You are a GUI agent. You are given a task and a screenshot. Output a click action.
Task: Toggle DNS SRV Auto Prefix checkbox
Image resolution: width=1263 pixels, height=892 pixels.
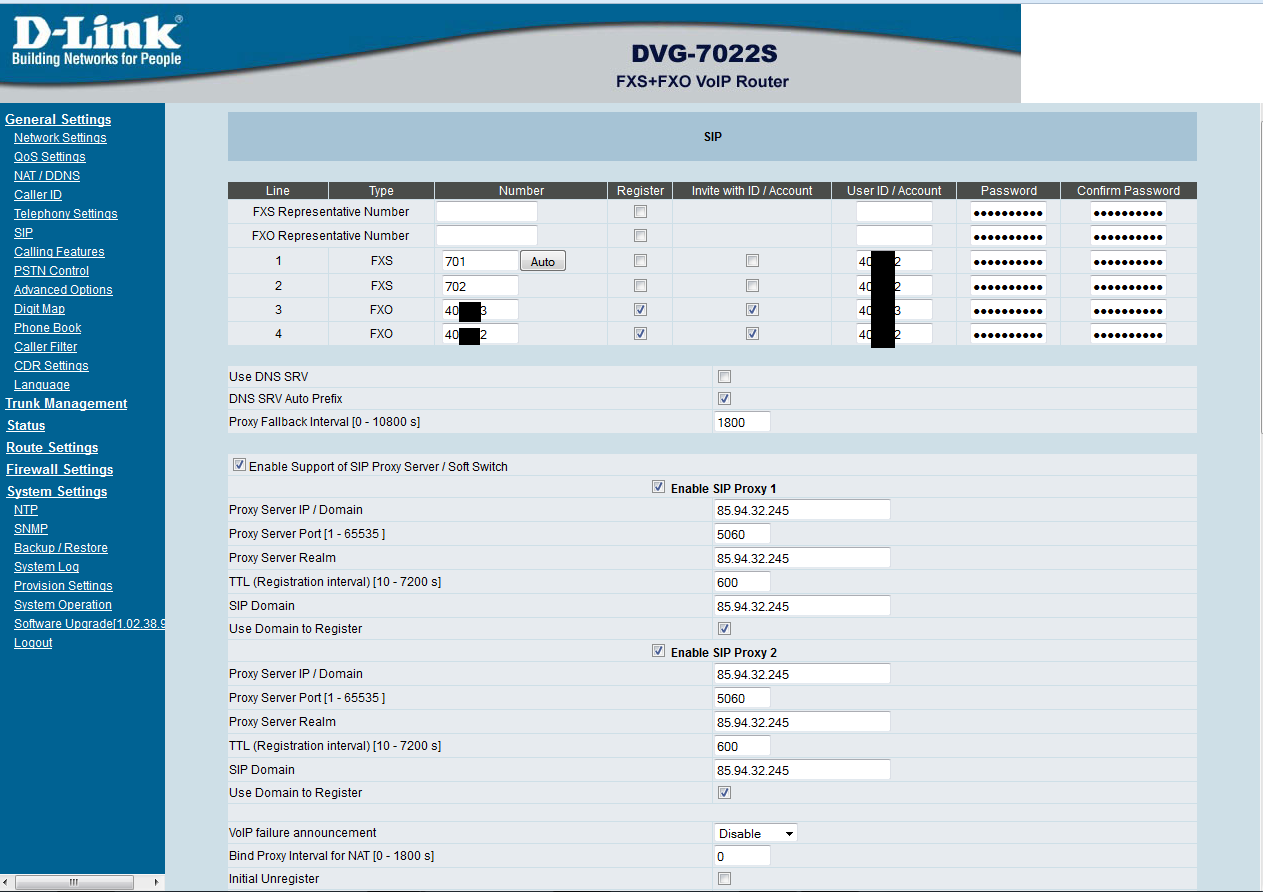pos(725,398)
